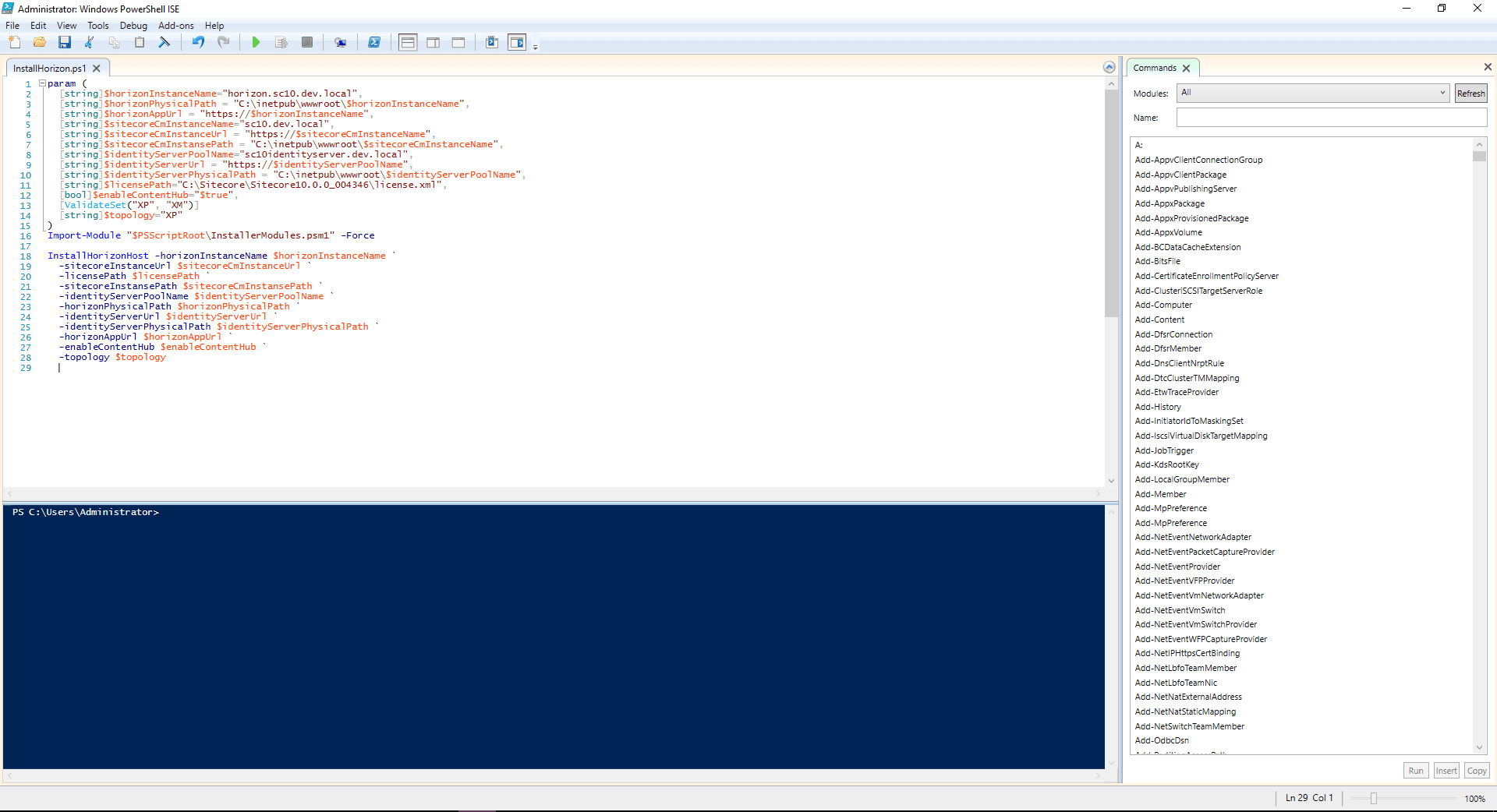Stop operation toolbar icon
Screen dimensions: 1497x812
point(307,42)
